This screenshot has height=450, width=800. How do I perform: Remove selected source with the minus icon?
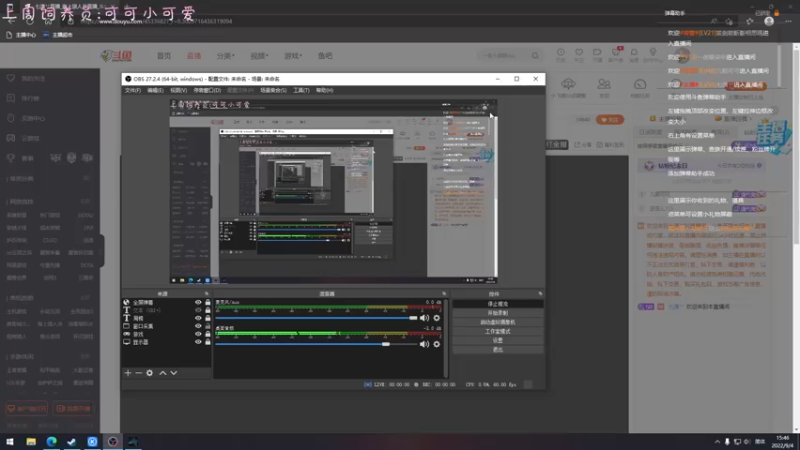point(138,373)
